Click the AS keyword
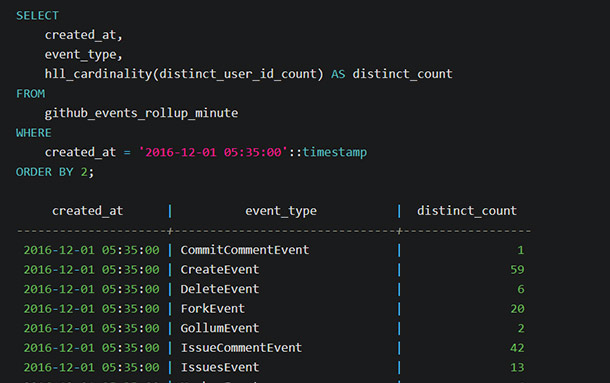Screen dimensions: 610x383 pyautogui.click(x=338, y=74)
